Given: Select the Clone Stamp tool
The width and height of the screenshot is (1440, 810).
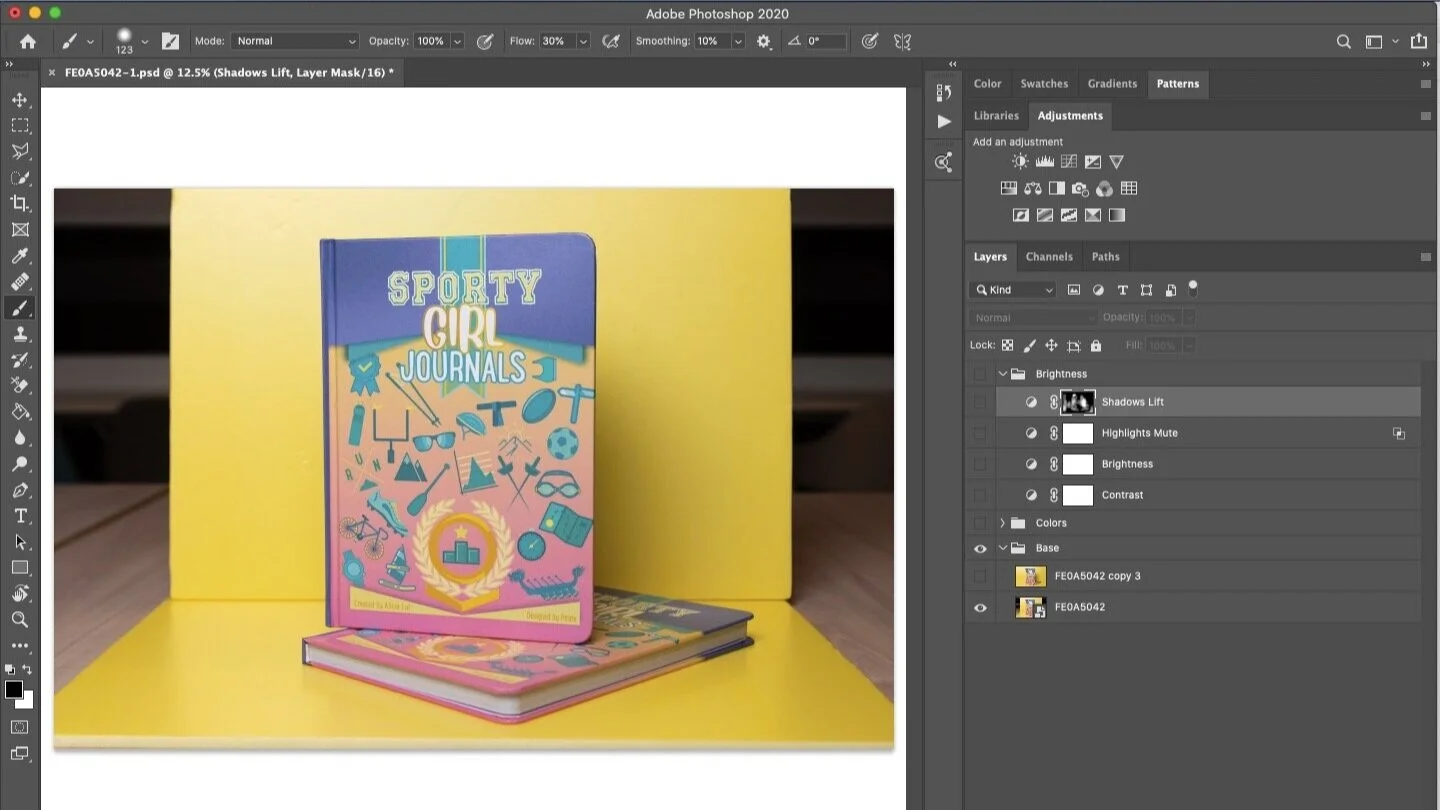Looking at the screenshot, I should pos(20,334).
